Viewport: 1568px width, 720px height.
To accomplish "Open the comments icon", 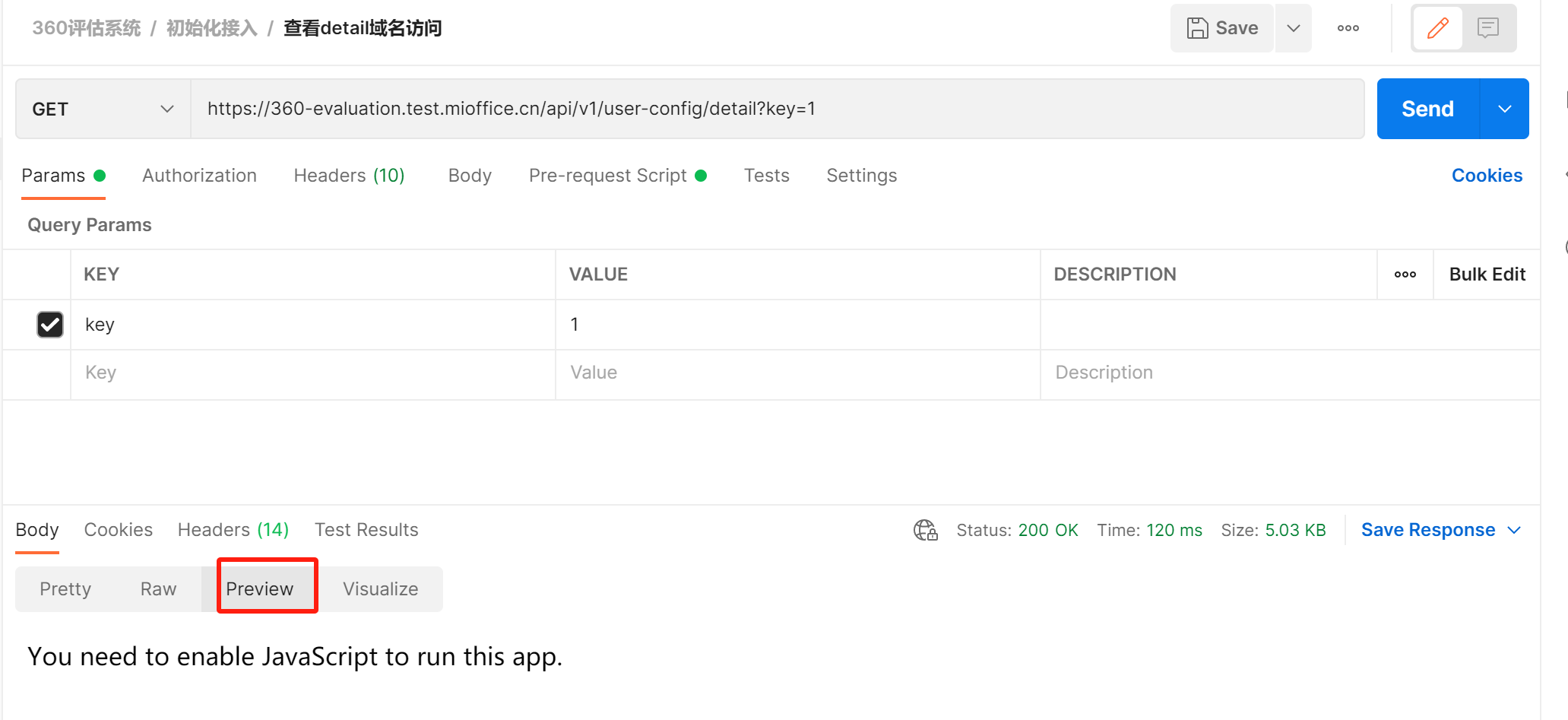I will 1487,28.
